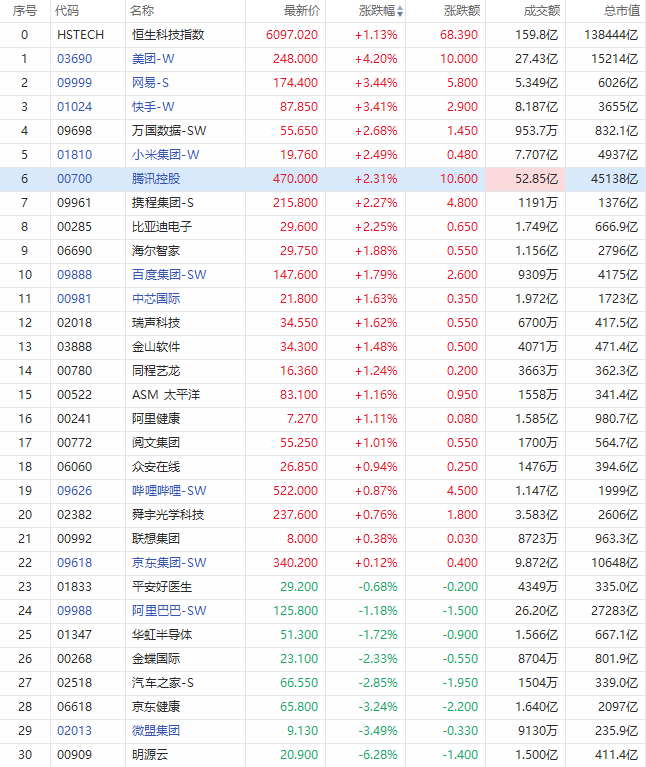Sort by the 最新价 column header
The image size is (646, 767).
tap(302, 11)
